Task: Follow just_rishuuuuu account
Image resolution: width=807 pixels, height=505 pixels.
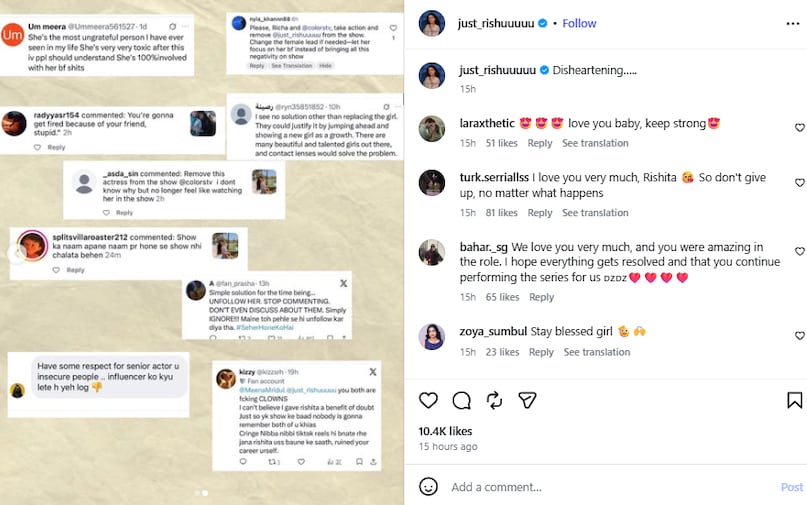Action: (579, 23)
